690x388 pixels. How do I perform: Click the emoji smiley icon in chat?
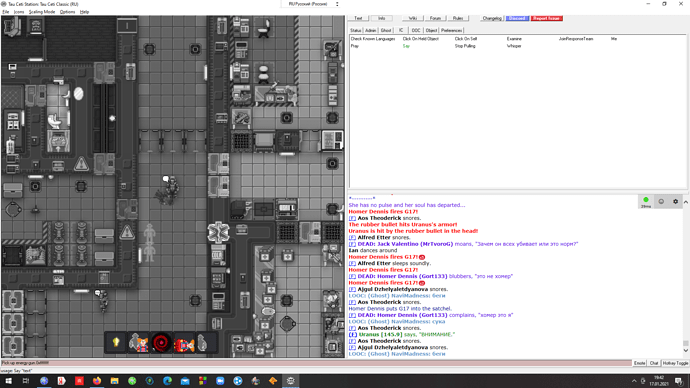pyautogui.click(x=661, y=201)
